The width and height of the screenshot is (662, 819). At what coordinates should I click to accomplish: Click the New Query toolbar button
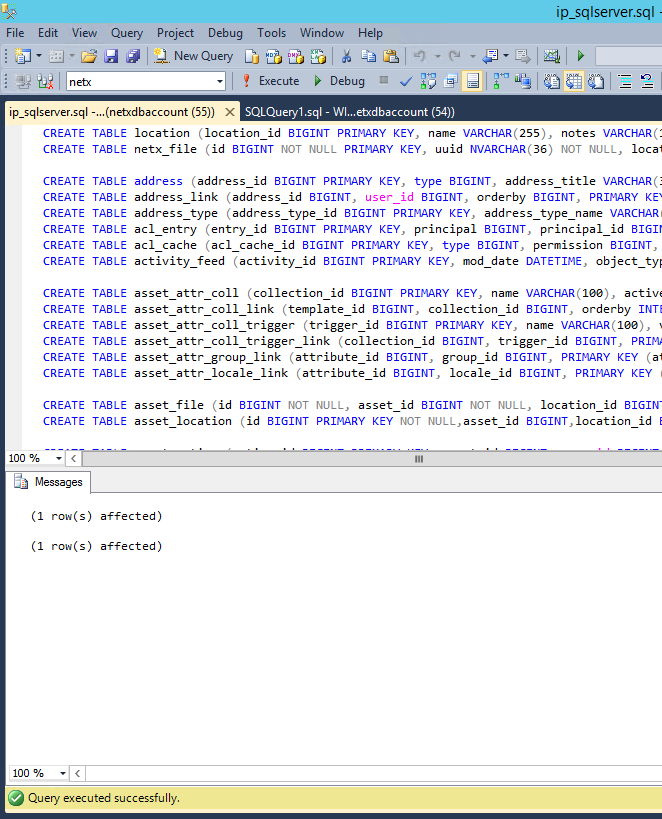[x=194, y=56]
